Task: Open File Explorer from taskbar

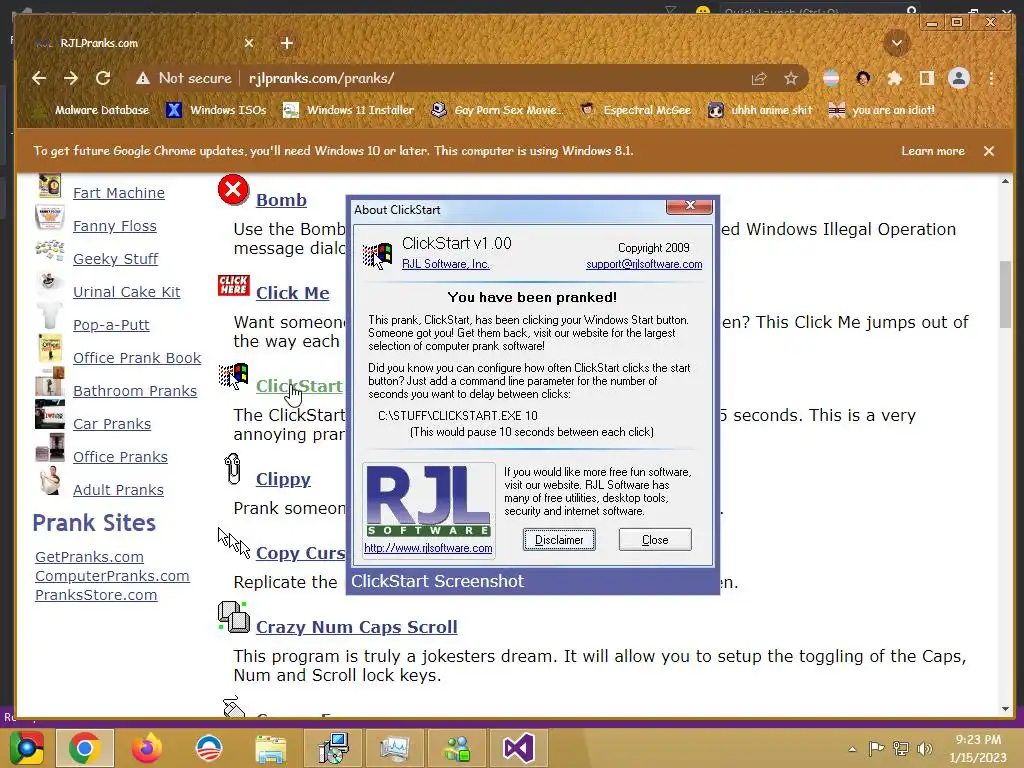Action: tap(271, 748)
